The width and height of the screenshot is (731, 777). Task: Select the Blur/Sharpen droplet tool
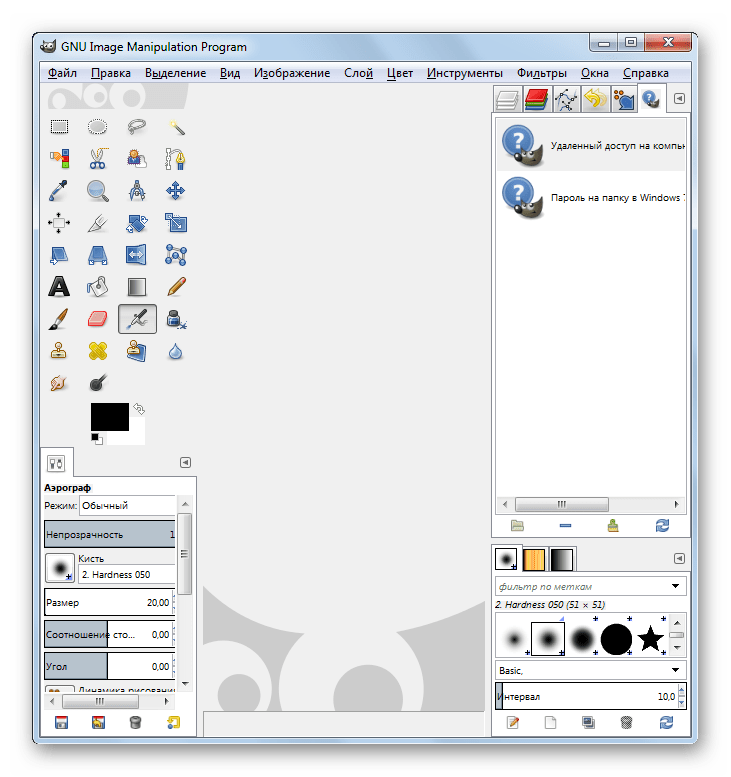coord(175,351)
